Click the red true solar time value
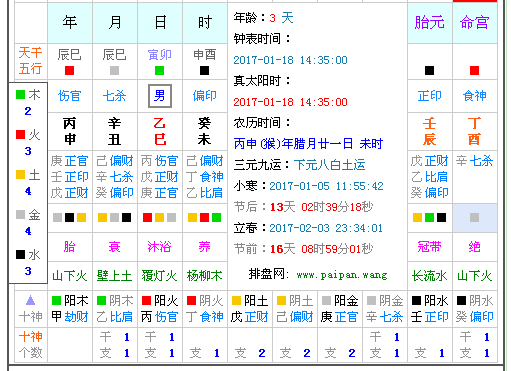The width and height of the screenshot is (511, 371). 290,102
